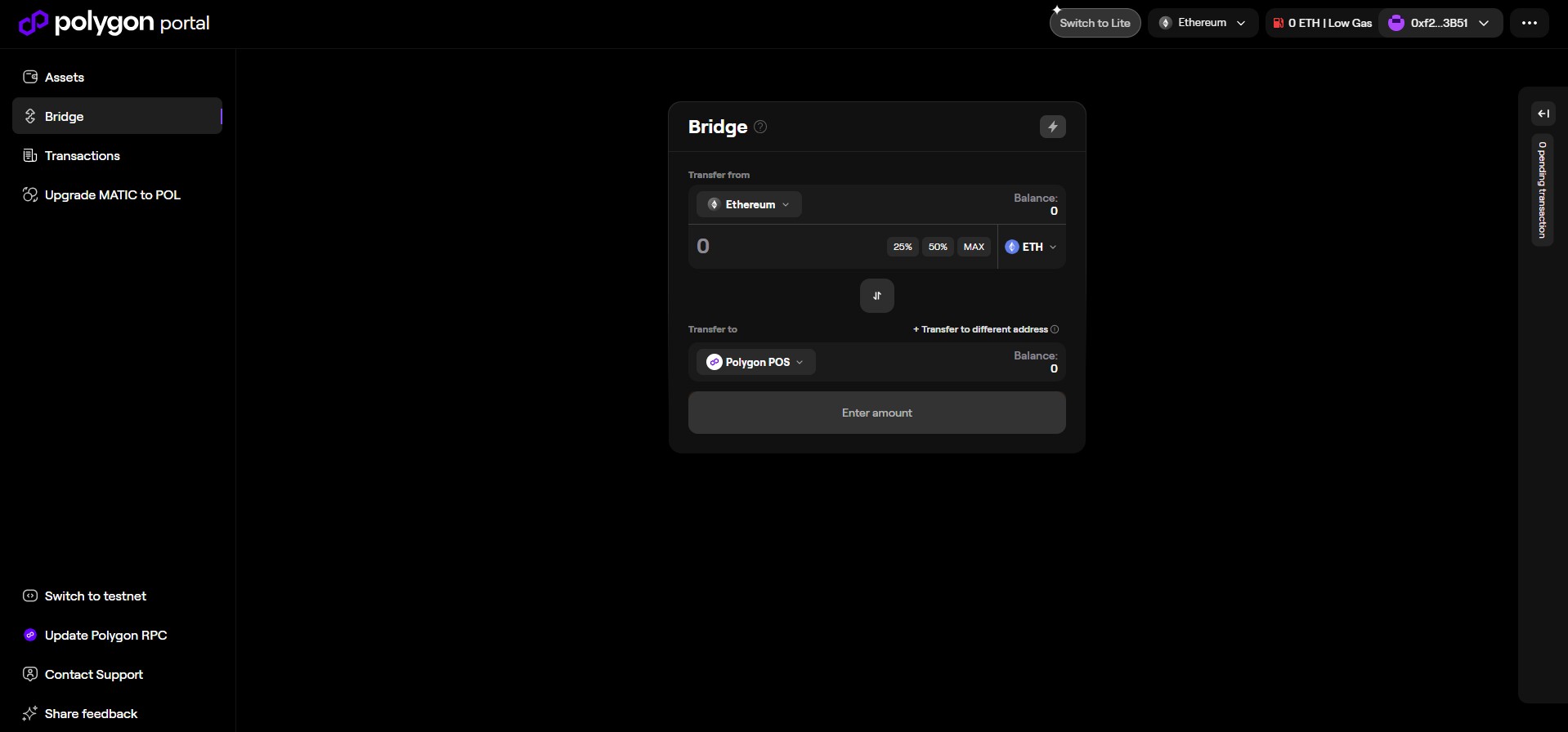Swap transfer direction with arrows button

[x=876, y=296]
